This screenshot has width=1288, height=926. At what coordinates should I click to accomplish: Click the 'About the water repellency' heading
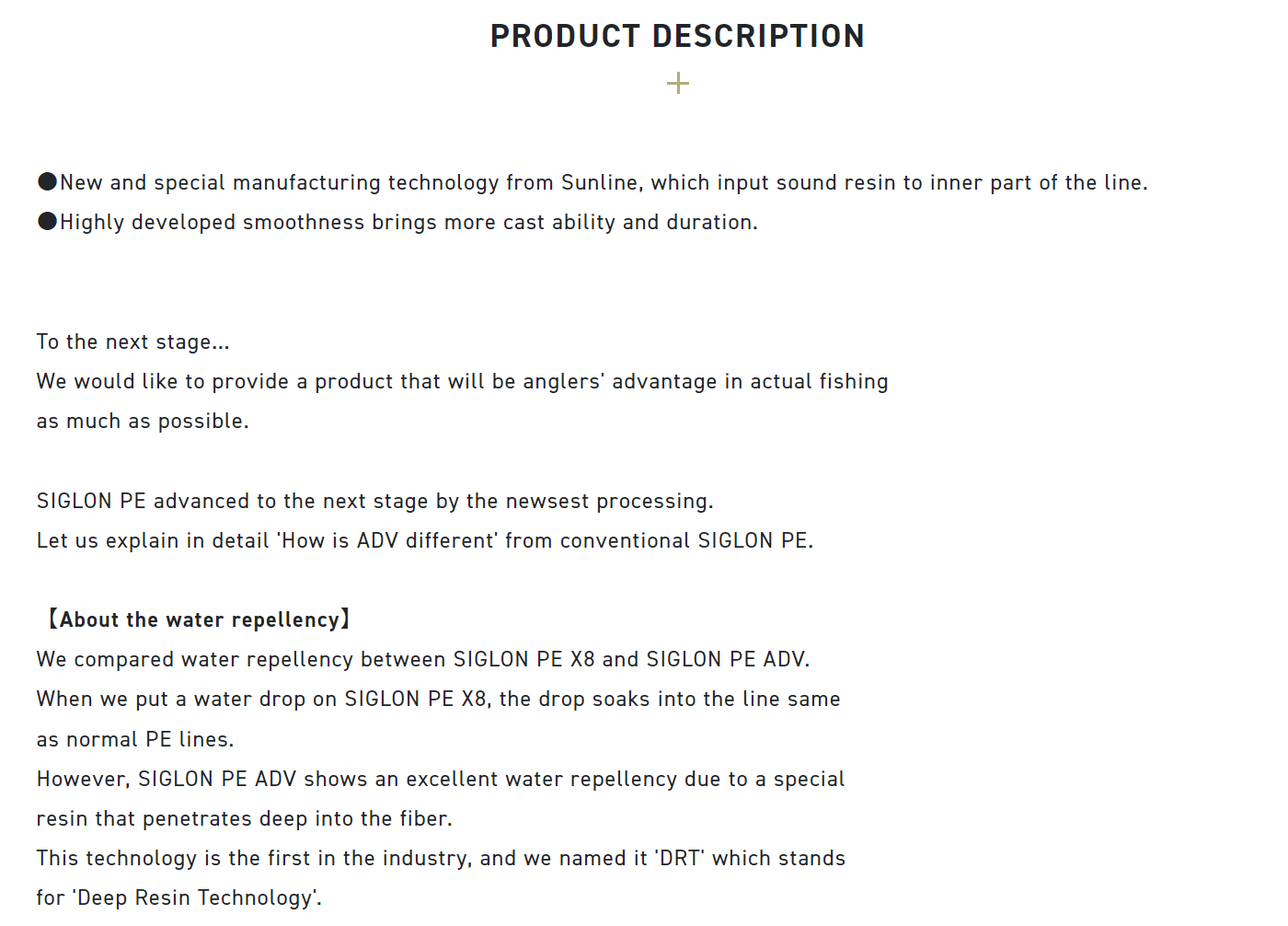click(198, 619)
